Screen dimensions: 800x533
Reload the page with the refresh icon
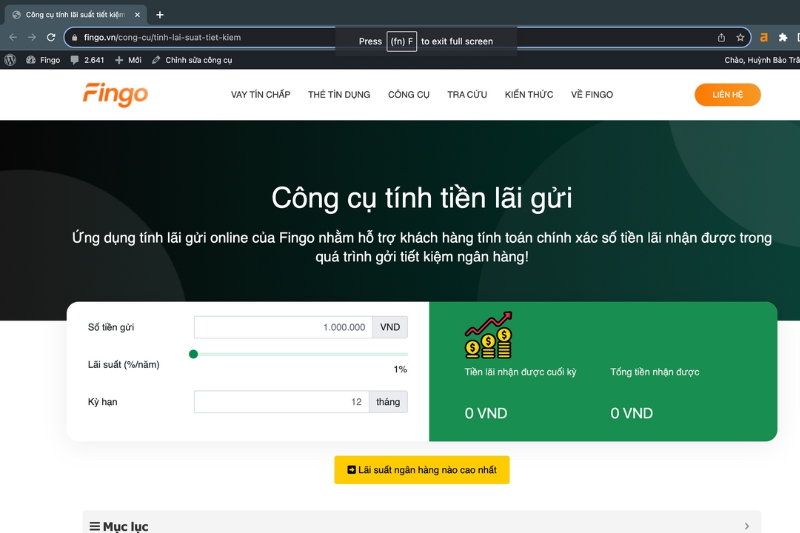tap(51, 37)
